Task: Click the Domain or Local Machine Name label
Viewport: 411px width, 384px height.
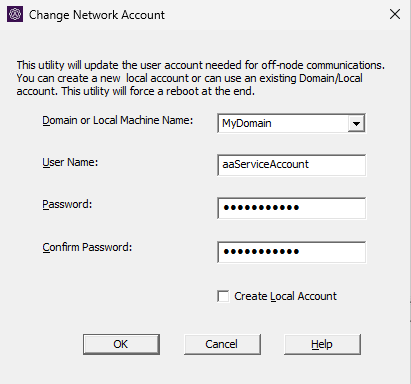Action: (x=117, y=120)
